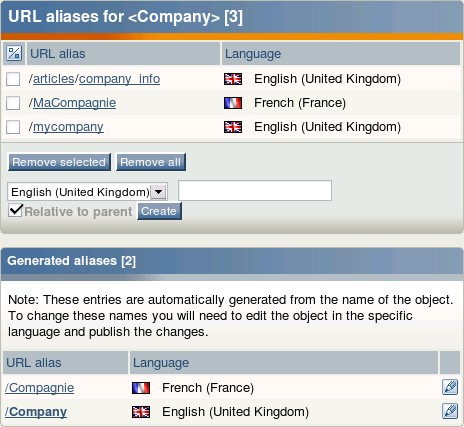Viewport: 464px width, 427px height.
Task: Click edit pencil icon for /Company alias
Action: pos(450,411)
